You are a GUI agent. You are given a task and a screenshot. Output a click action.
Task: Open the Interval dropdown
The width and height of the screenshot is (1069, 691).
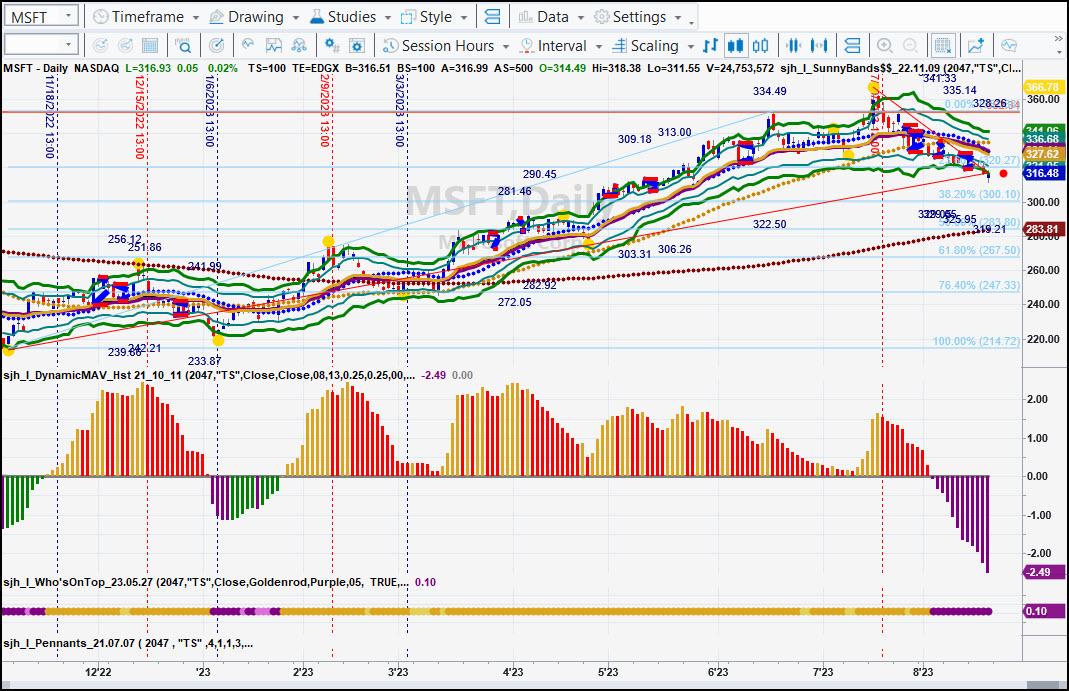point(560,46)
